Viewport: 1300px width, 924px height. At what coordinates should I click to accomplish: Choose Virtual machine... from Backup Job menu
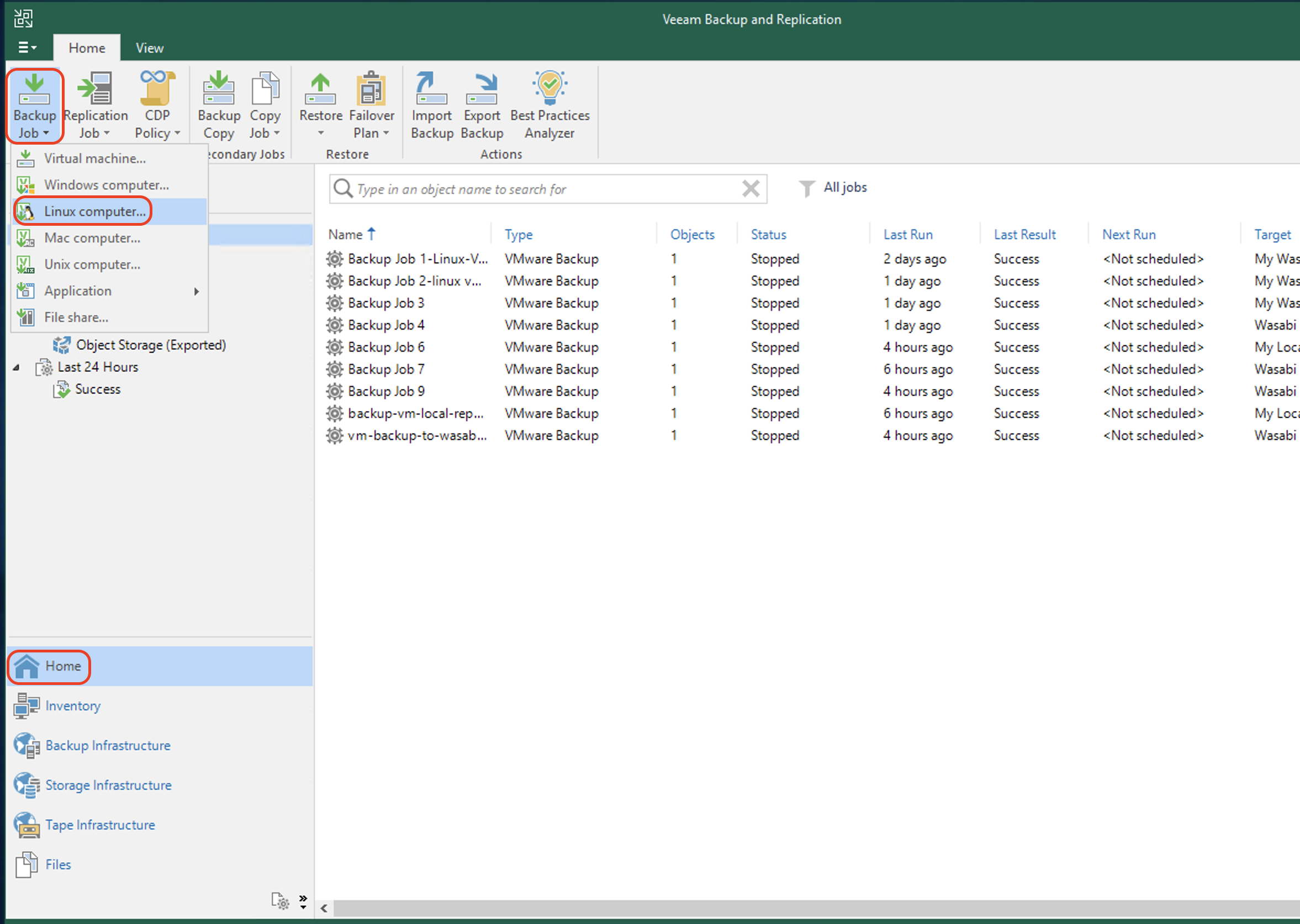[x=109, y=158]
